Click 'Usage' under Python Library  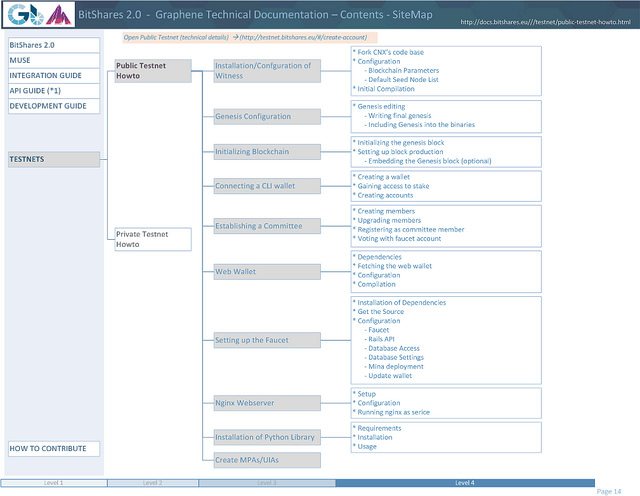(x=367, y=447)
